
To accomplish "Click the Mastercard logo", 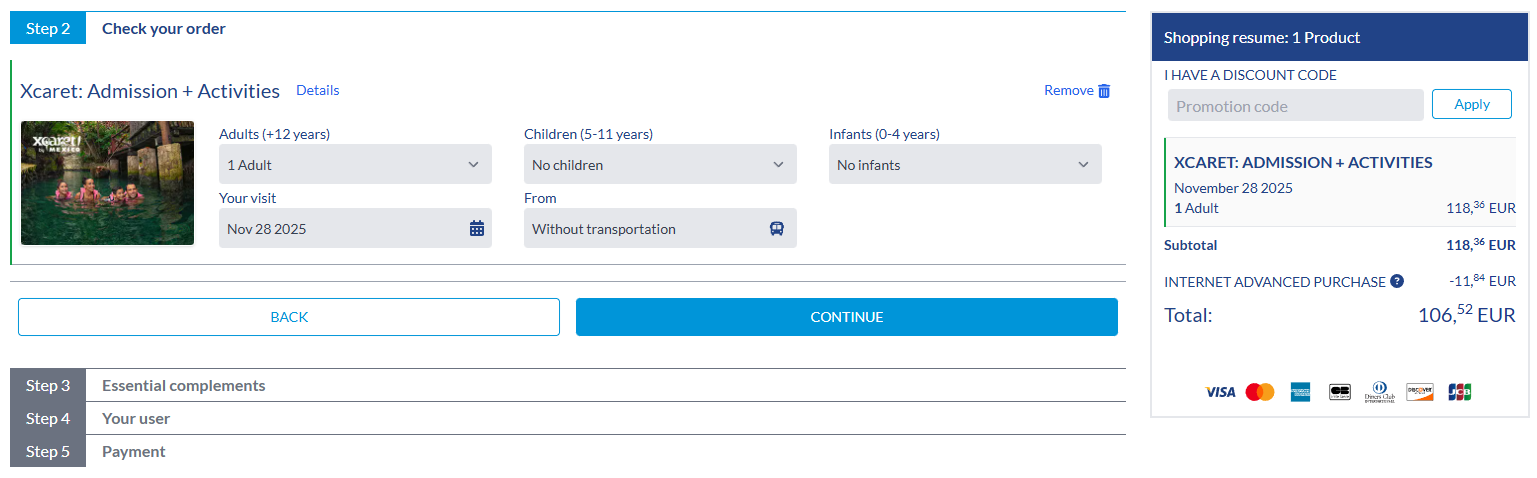I will point(1260,392).
